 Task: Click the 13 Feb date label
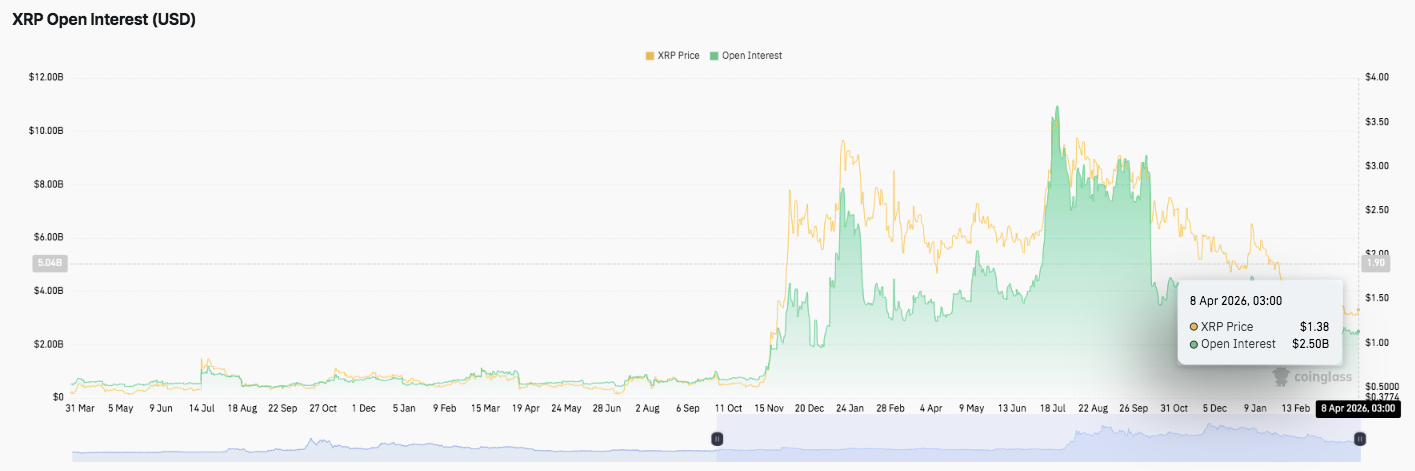1295,408
